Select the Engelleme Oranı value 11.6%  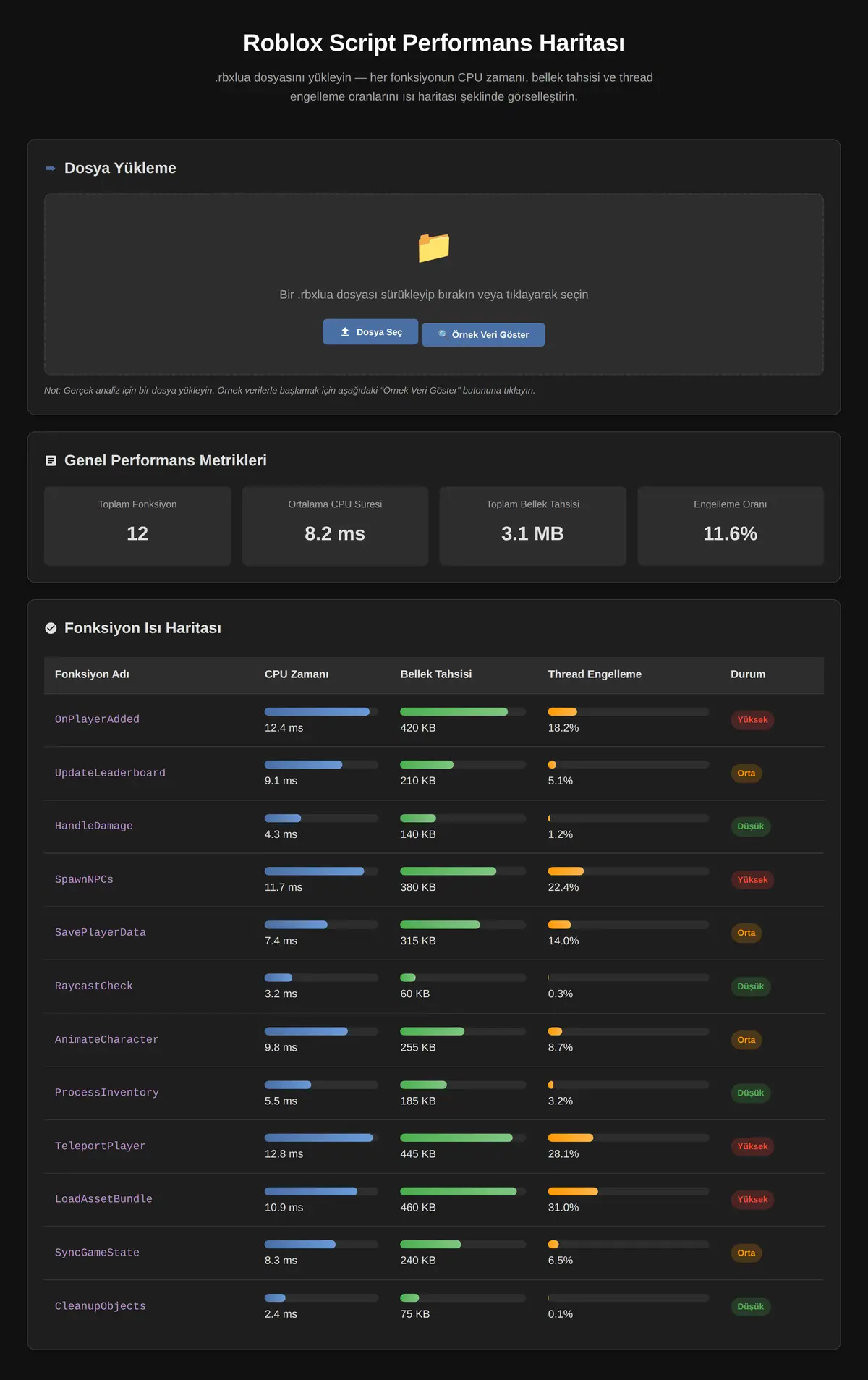point(731,534)
